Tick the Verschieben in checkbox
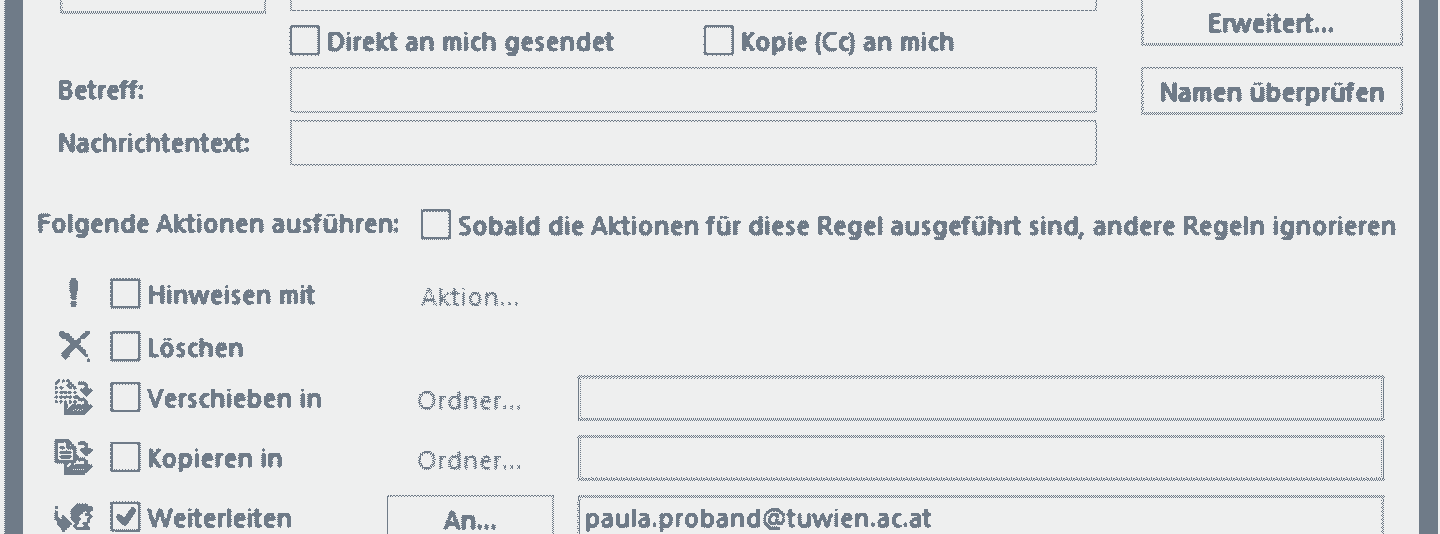The width and height of the screenshot is (1440, 534). point(125,398)
